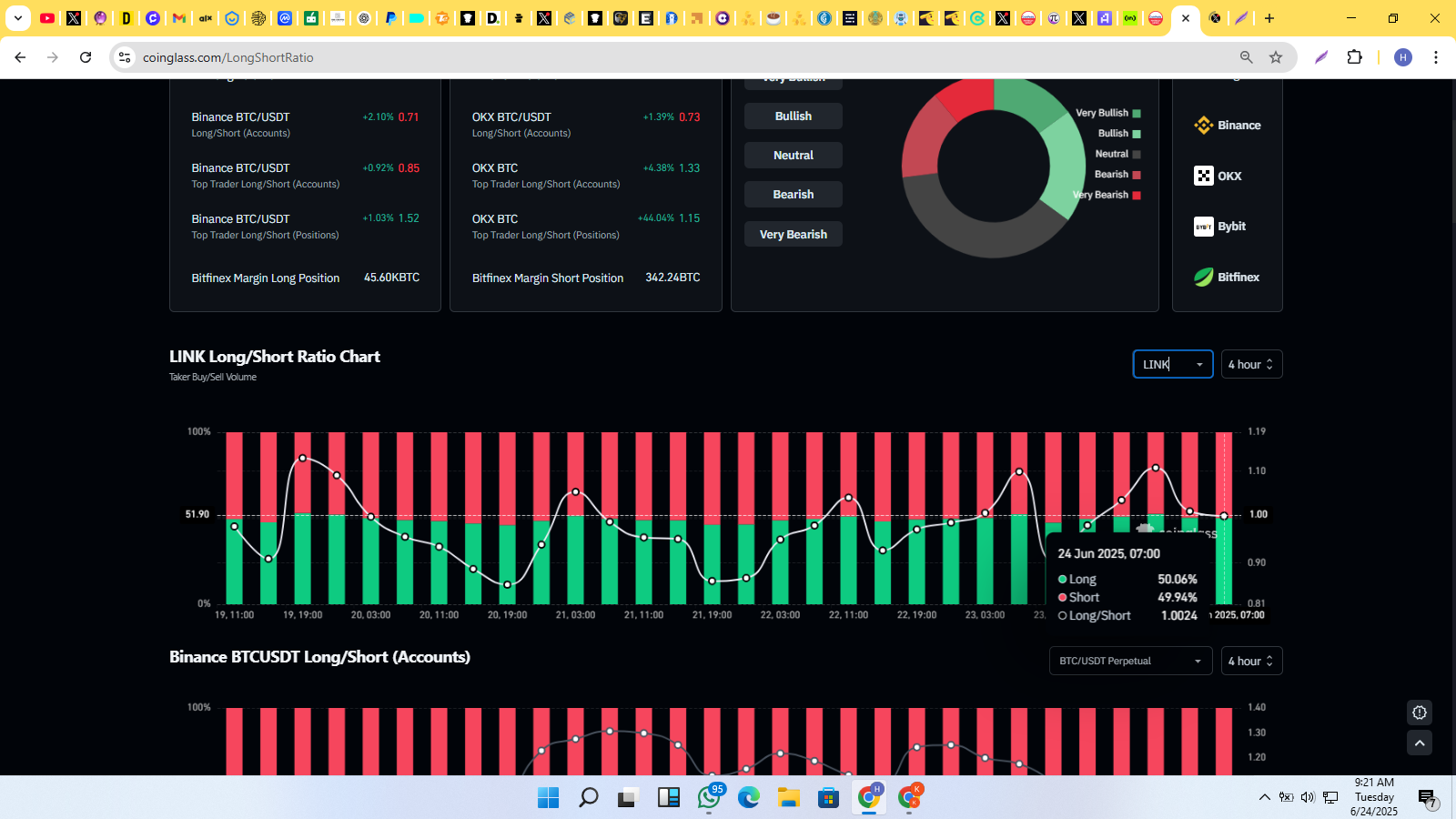This screenshot has width=1456, height=819.
Task: Open the purple feather extension icon
Action: [1321, 57]
